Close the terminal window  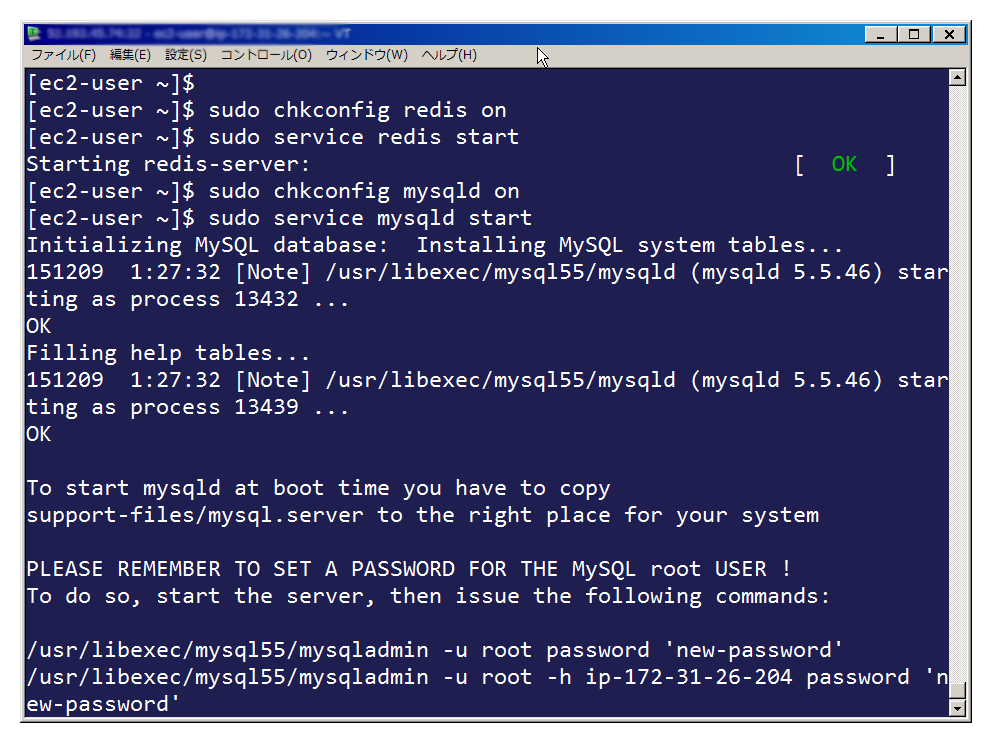click(949, 34)
